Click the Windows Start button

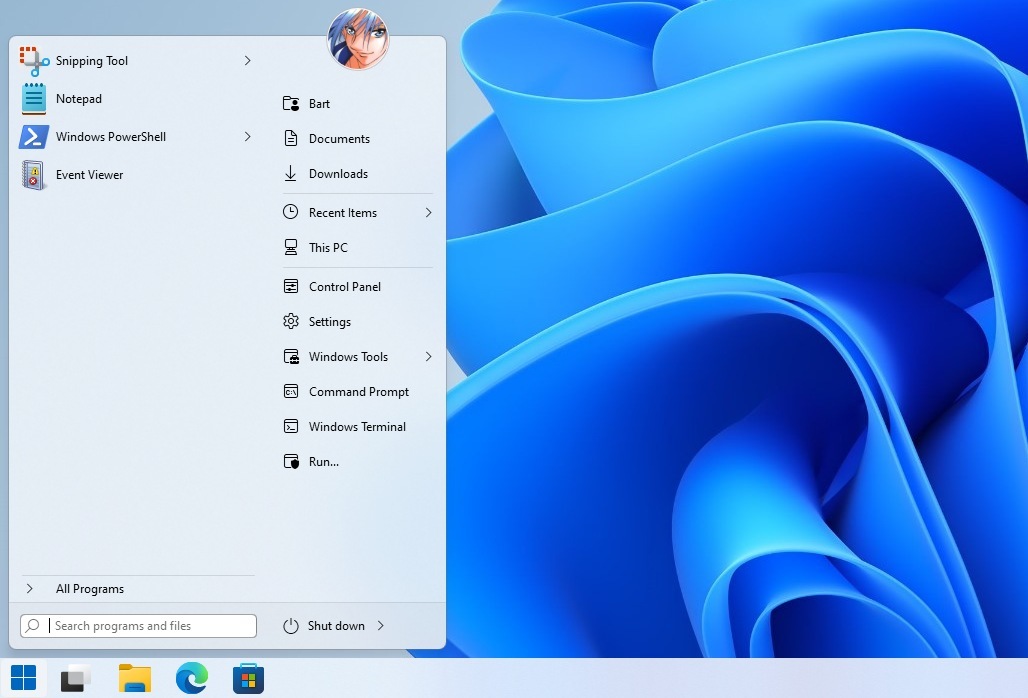(23, 678)
